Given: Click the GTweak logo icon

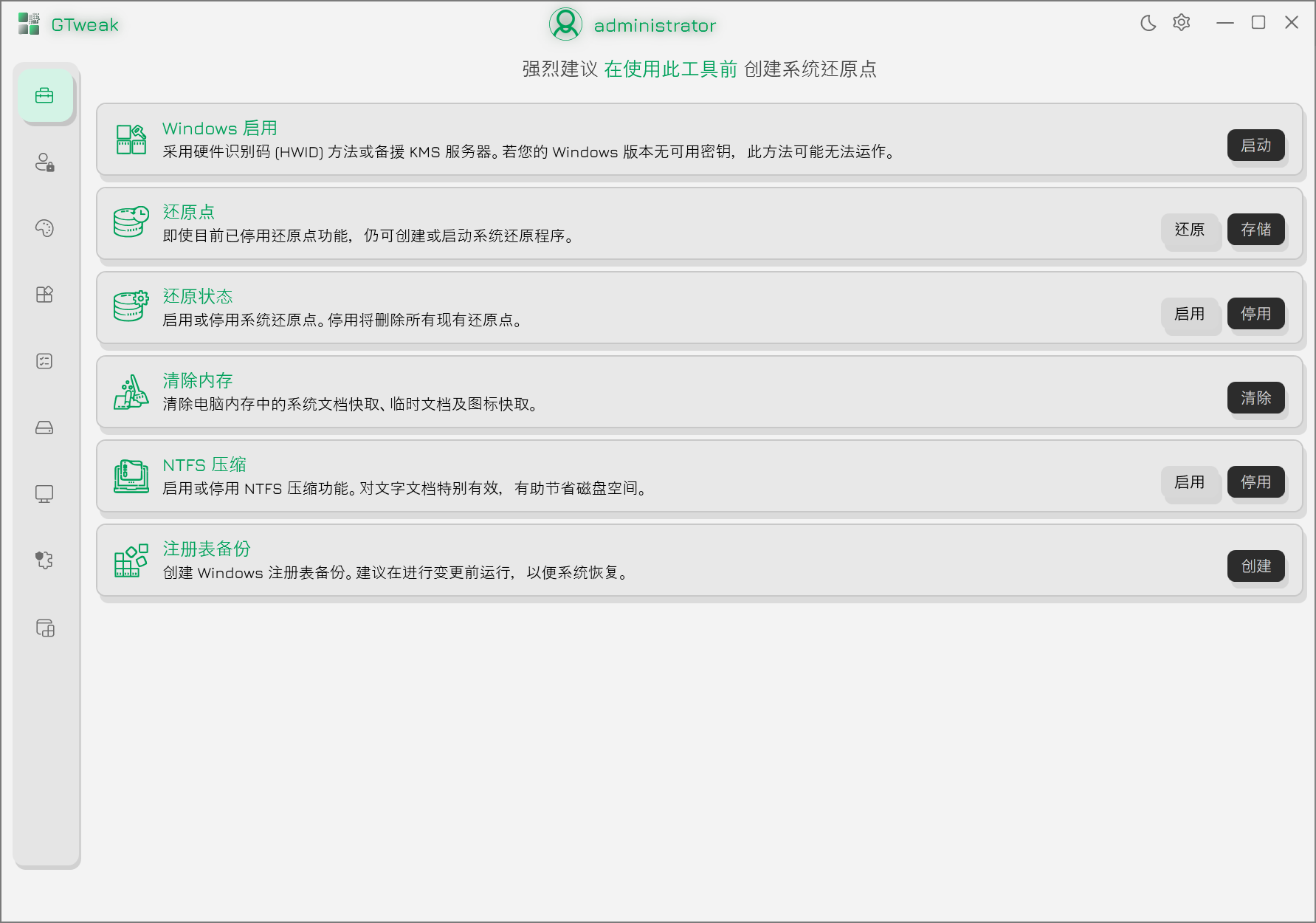Looking at the screenshot, I should coord(29,24).
